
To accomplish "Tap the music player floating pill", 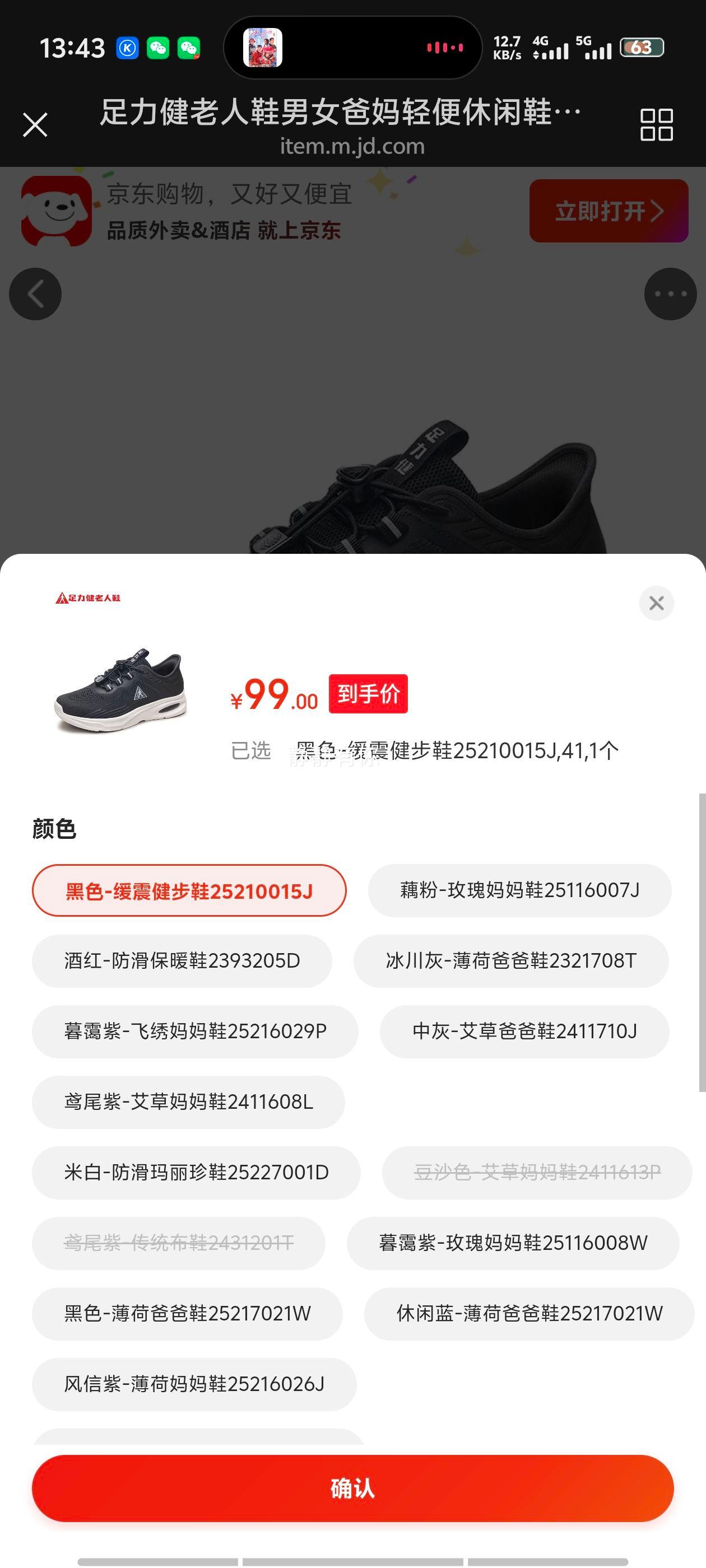I will (x=352, y=48).
